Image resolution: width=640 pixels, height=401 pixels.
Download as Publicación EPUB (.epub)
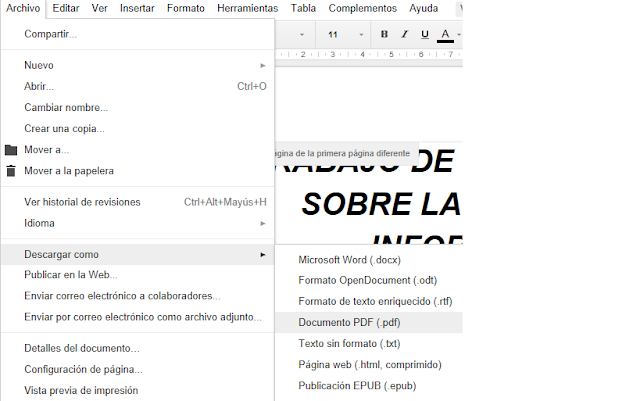[369, 386]
